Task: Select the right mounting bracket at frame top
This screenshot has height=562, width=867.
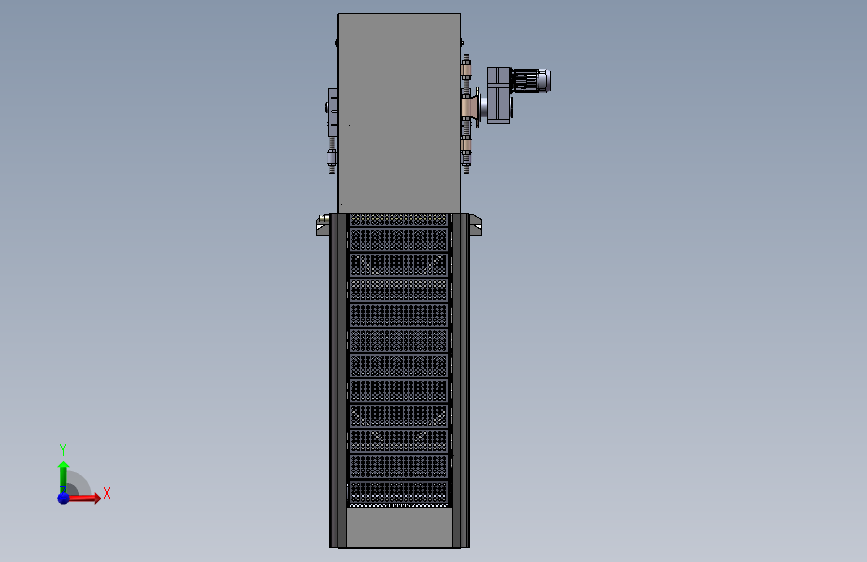Action: [x=475, y=225]
